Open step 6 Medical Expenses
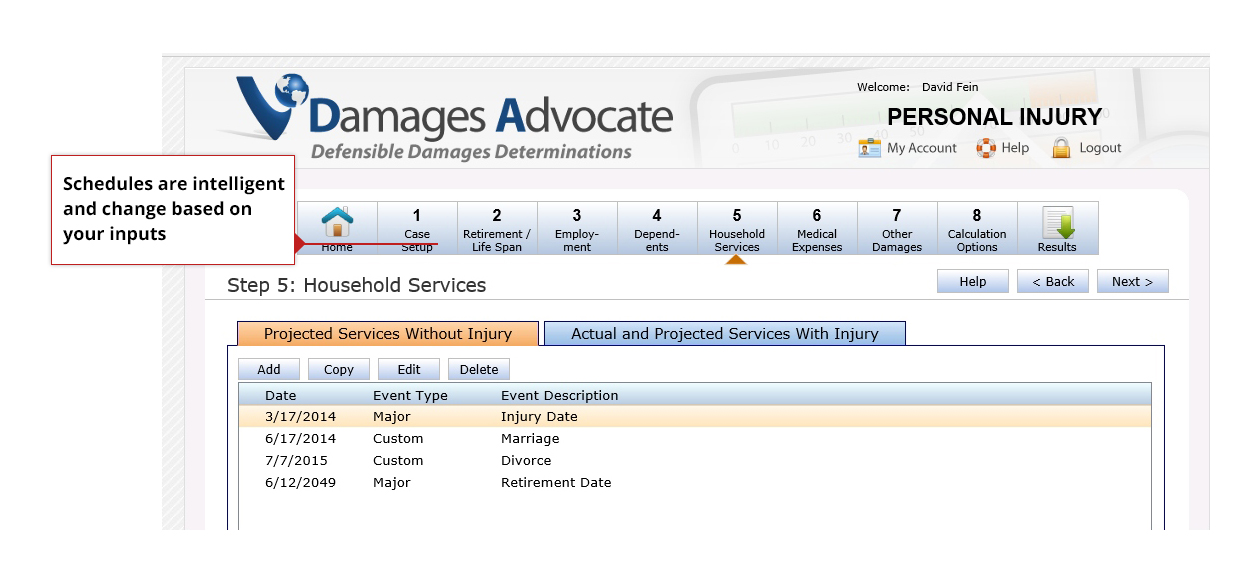Image resolution: width=1257 pixels, height=582 pixels. [817, 228]
